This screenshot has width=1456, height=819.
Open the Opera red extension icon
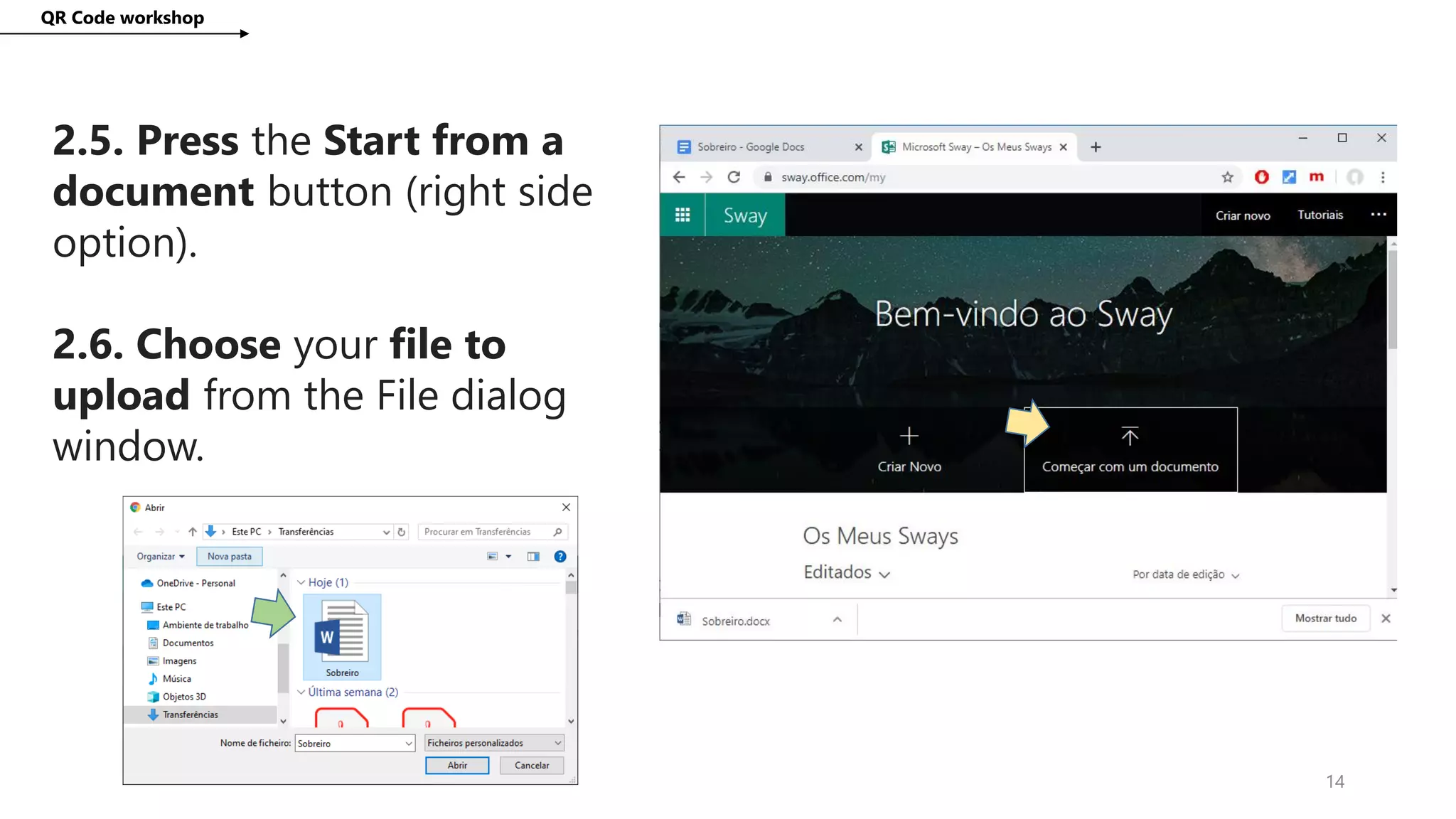(1261, 177)
